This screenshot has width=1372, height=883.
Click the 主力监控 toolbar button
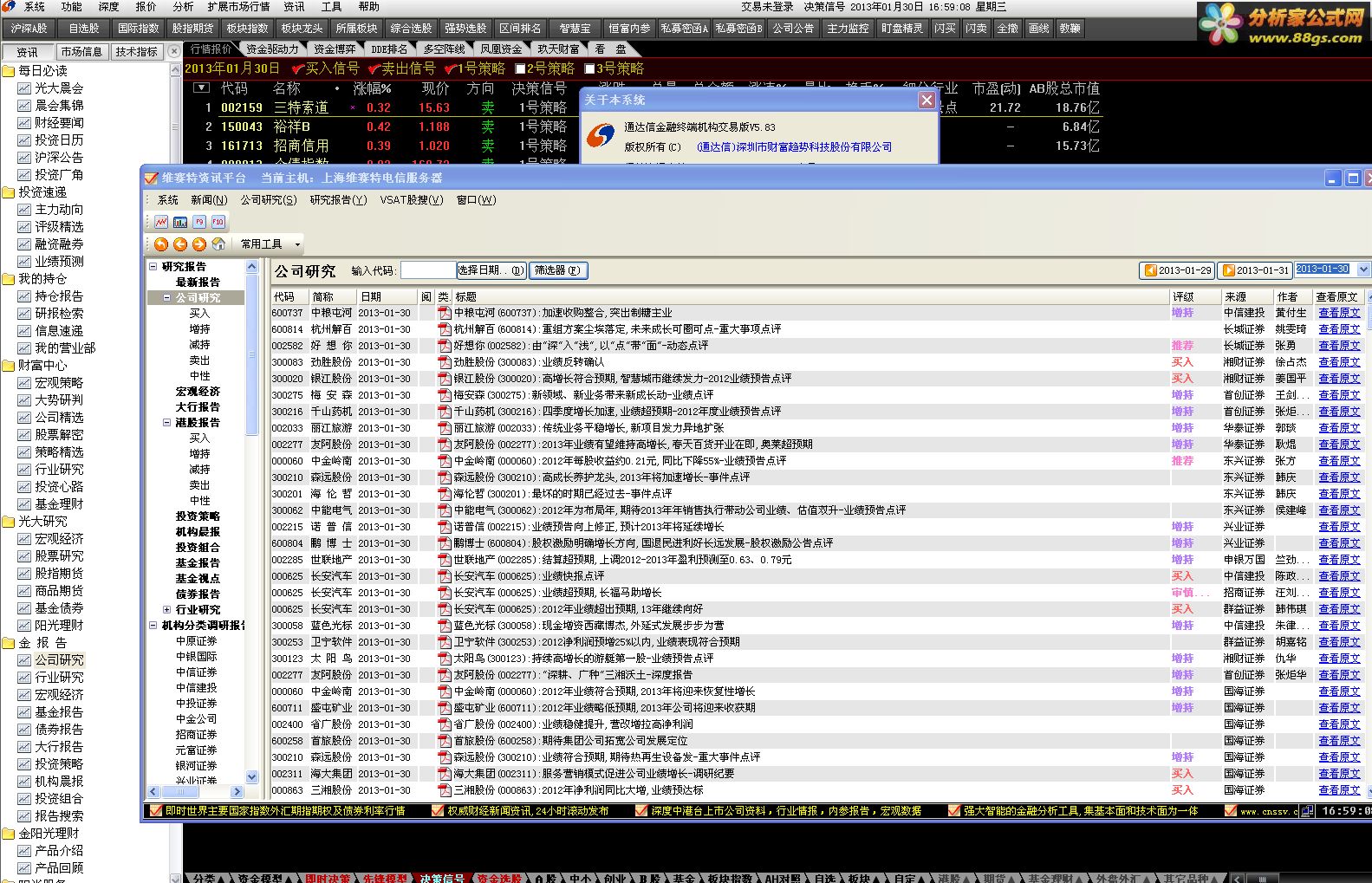(x=848, y=29)
